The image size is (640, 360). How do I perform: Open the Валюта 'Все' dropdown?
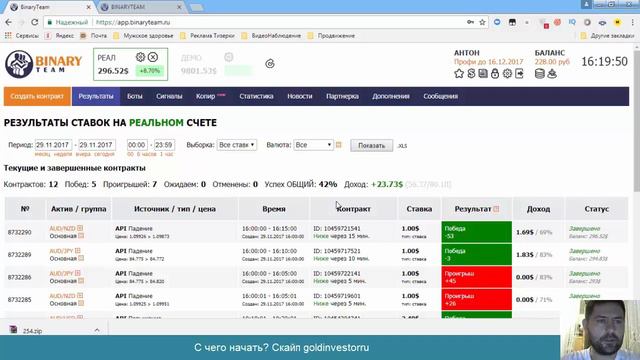tap(313, 145)
